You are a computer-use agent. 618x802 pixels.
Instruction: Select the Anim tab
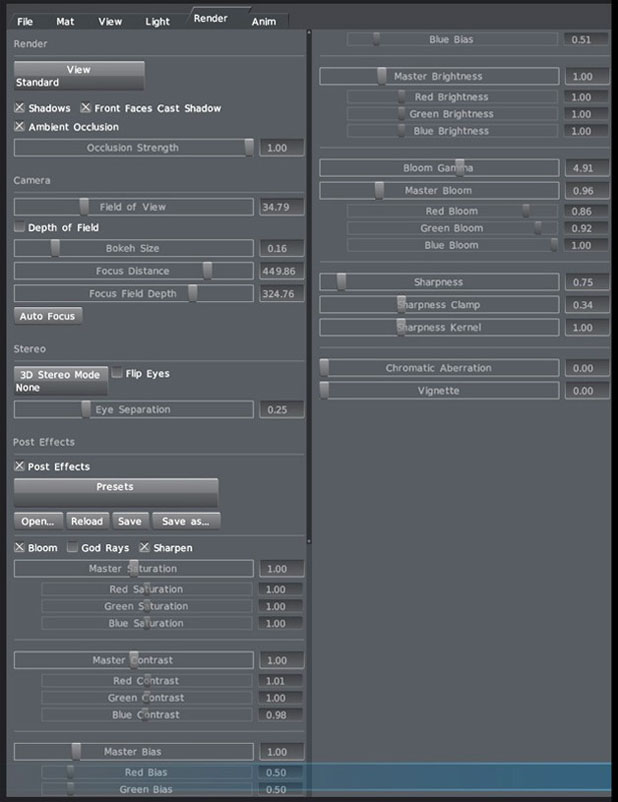pos(264,21)
